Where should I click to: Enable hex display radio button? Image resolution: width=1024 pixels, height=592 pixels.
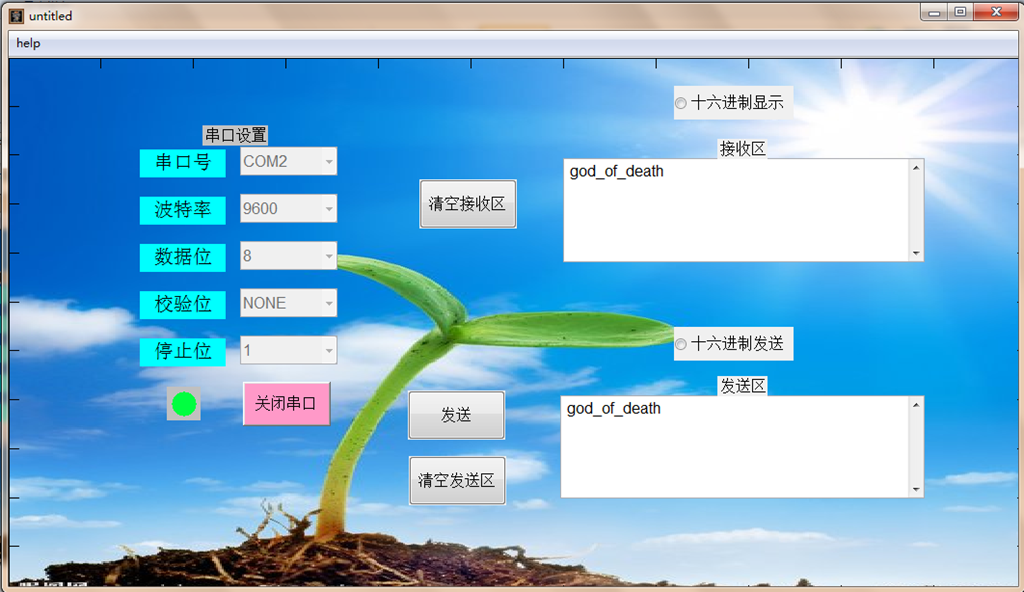pos(681,103)
